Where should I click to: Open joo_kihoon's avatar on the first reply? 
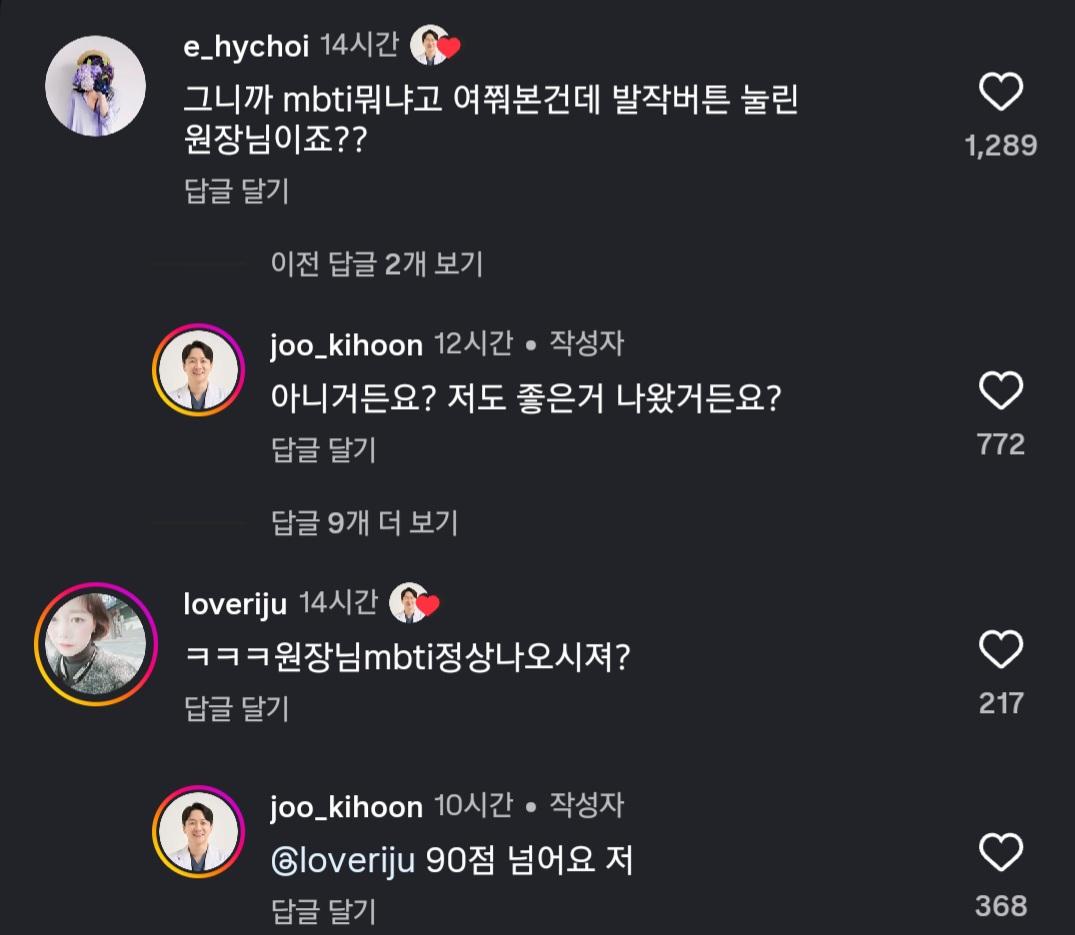[198, 370]
